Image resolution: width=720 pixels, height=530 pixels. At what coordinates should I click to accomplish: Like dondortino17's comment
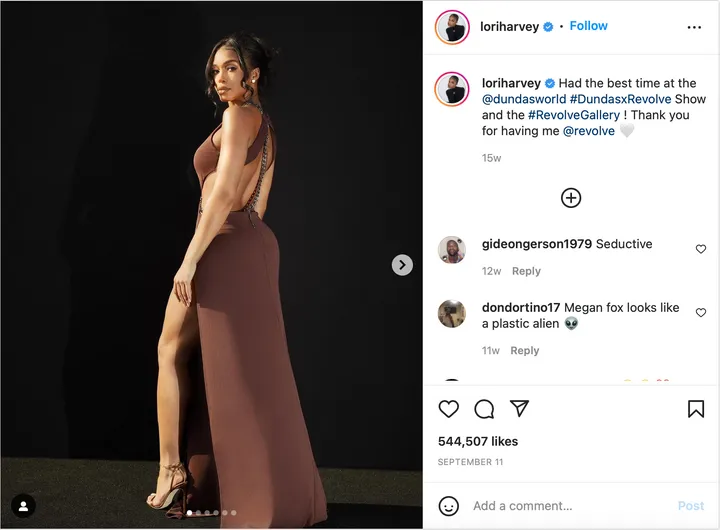(700, 313)
